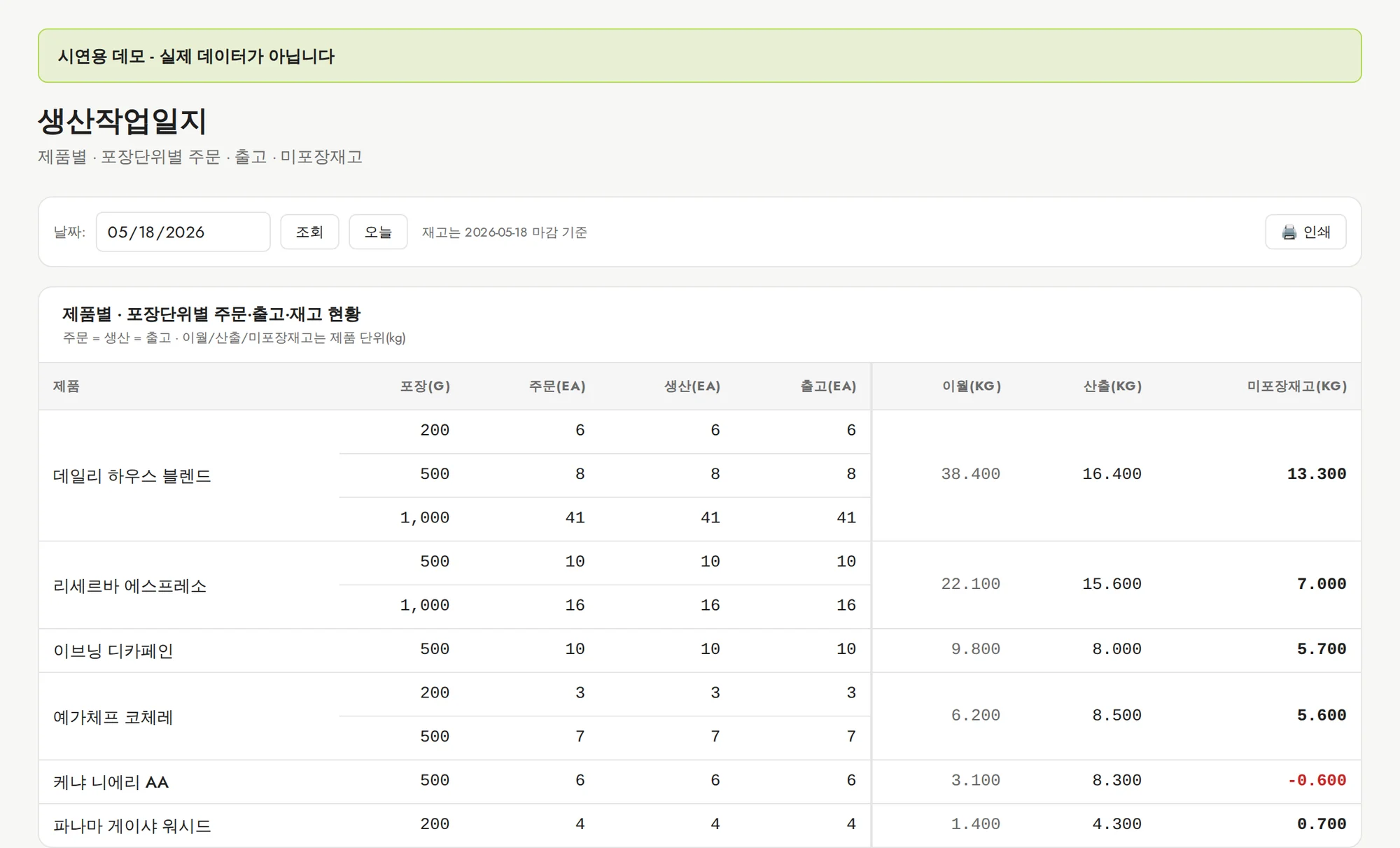
Task: Select product name 케냐 니에리 AA
Action: click(111, 782)
